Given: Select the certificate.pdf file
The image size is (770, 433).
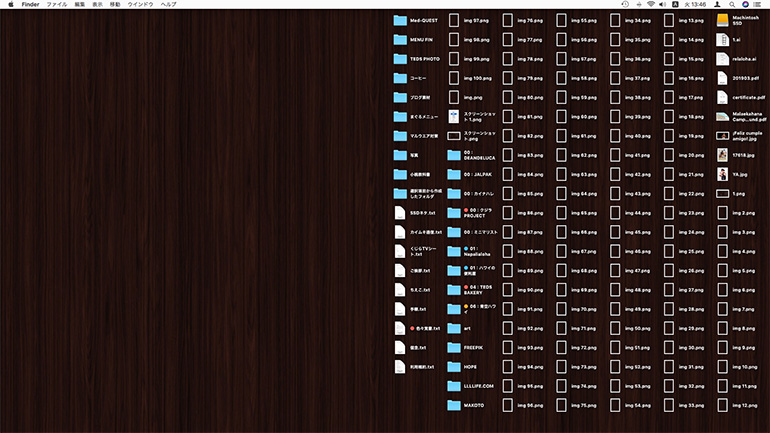Looking at the screenshot, I should [723, 98].
